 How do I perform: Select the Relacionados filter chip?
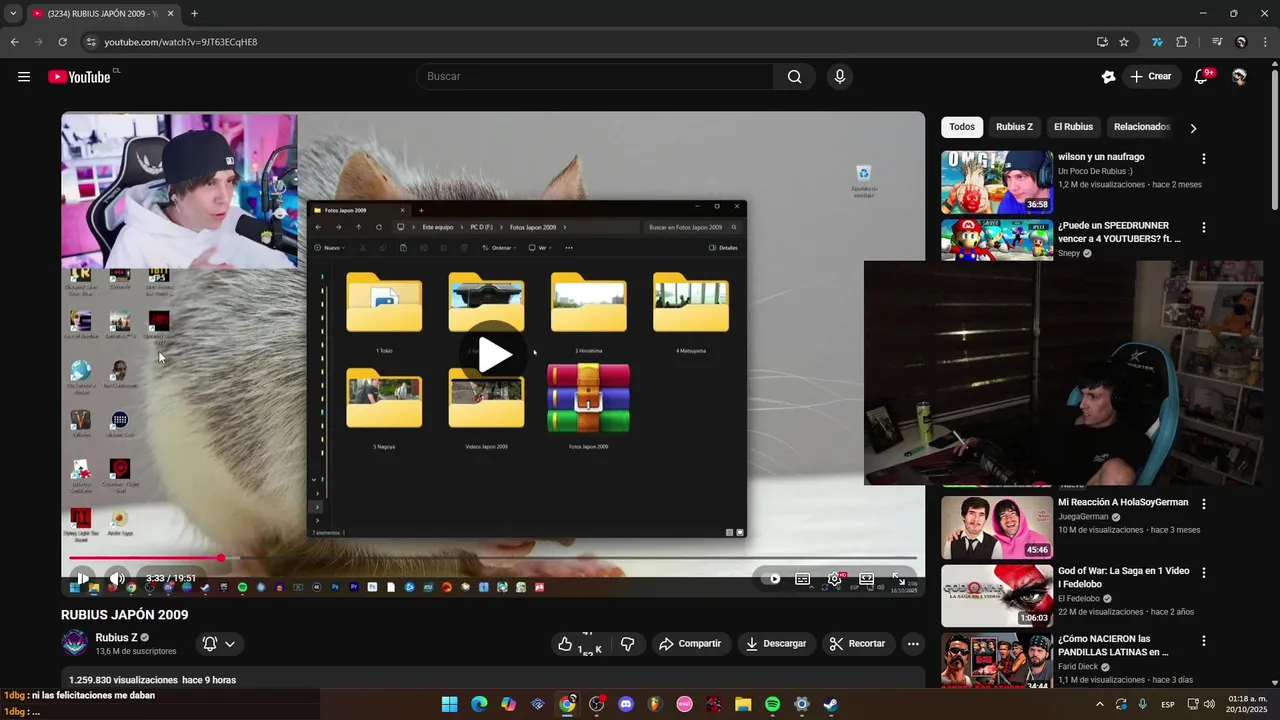1142,127
